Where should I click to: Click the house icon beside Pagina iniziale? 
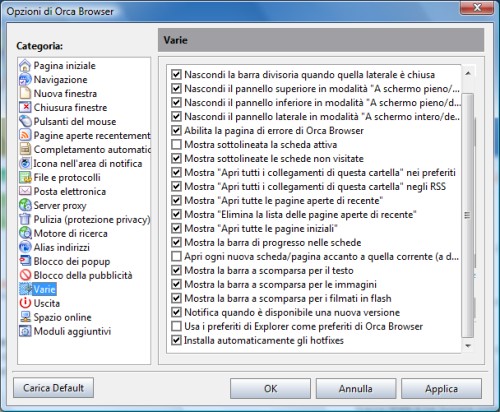[x=25, y=66]
